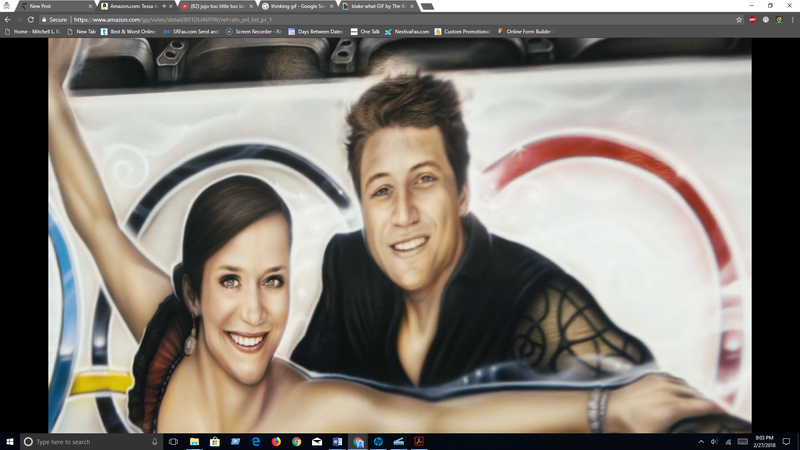Launch Google Chrome from the taskbar
800x450 pixels.
click(296, 441)
